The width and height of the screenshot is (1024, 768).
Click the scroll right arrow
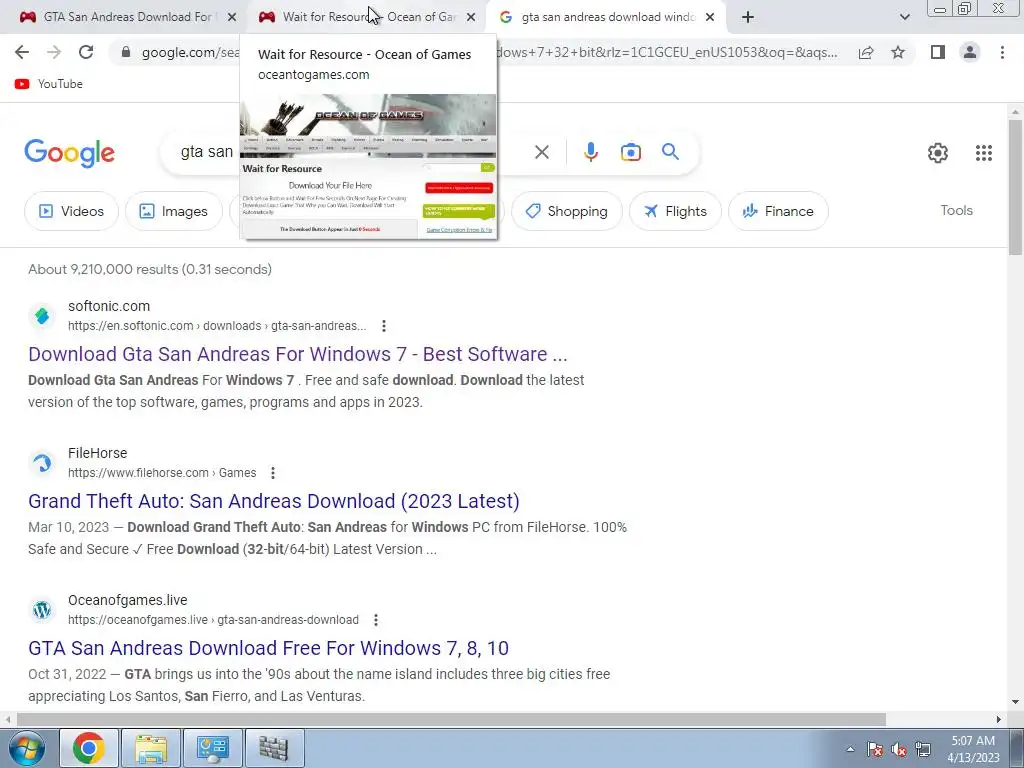coord(999,719)
